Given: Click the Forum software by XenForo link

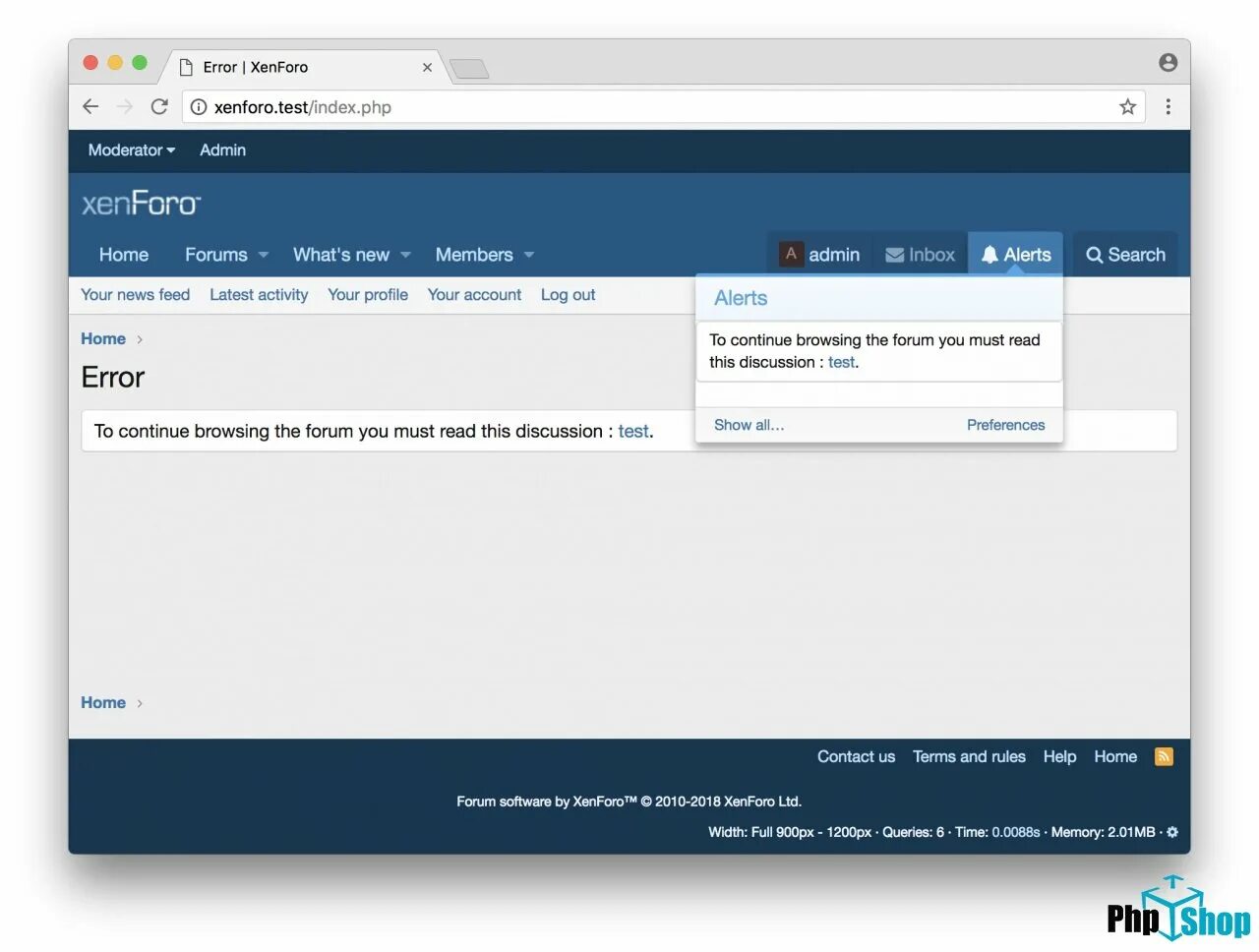Looking at the screenshot, I should pyautogui.click(x=629, y=802).
